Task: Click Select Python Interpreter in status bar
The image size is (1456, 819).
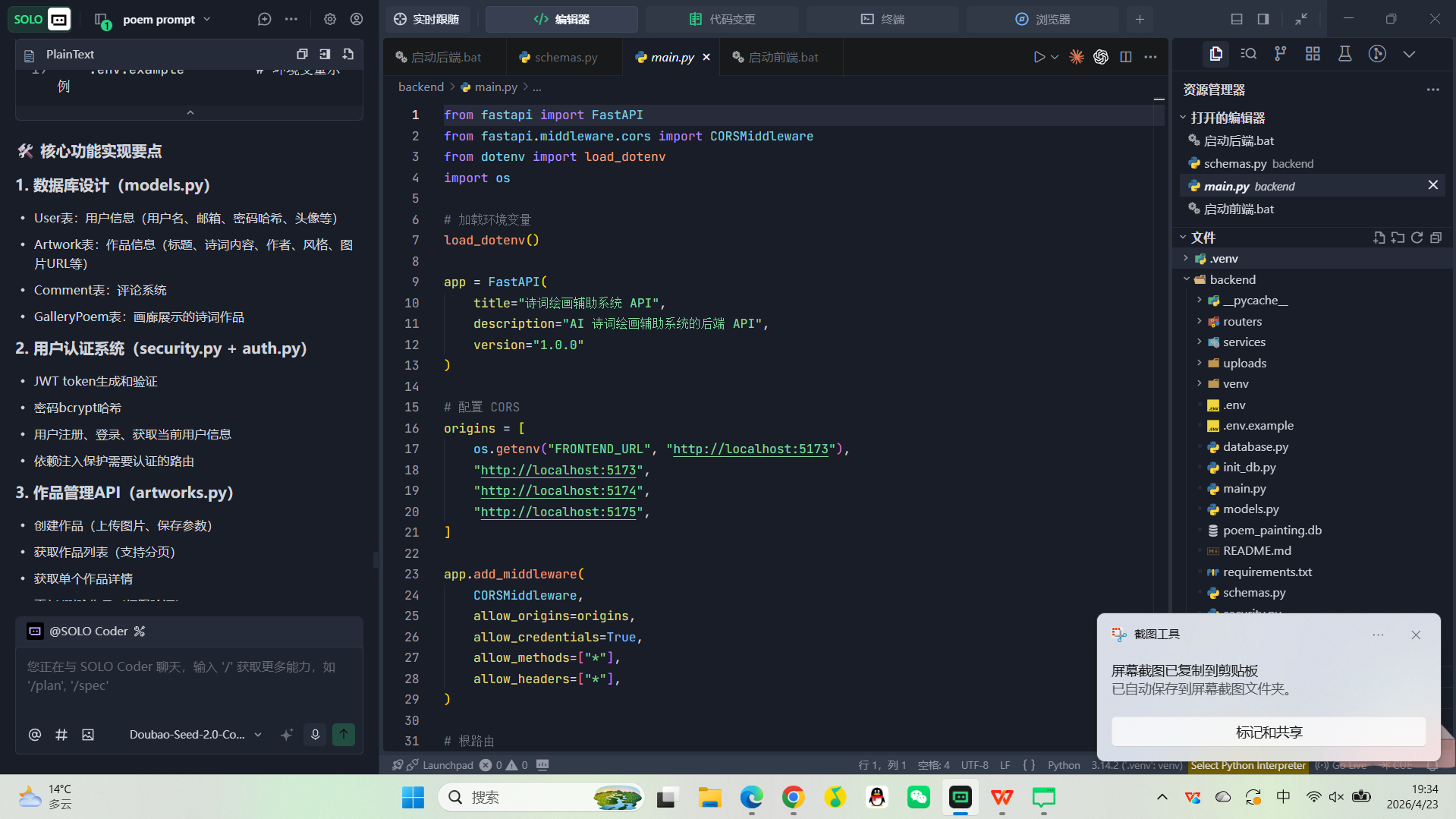Action: point(1248,765)
